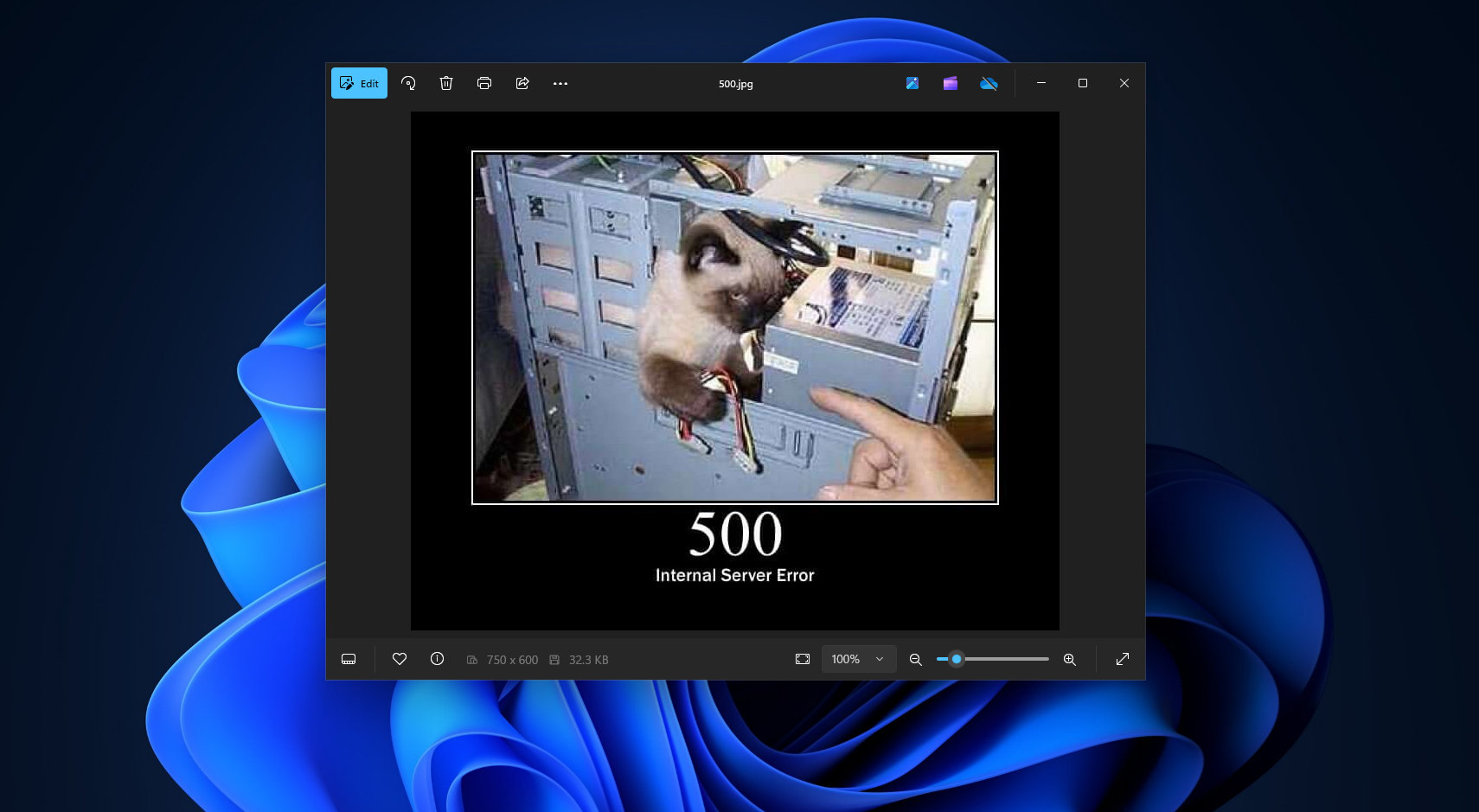Click the fit to window icon
1479x812 pixels.
click(803, 659)
